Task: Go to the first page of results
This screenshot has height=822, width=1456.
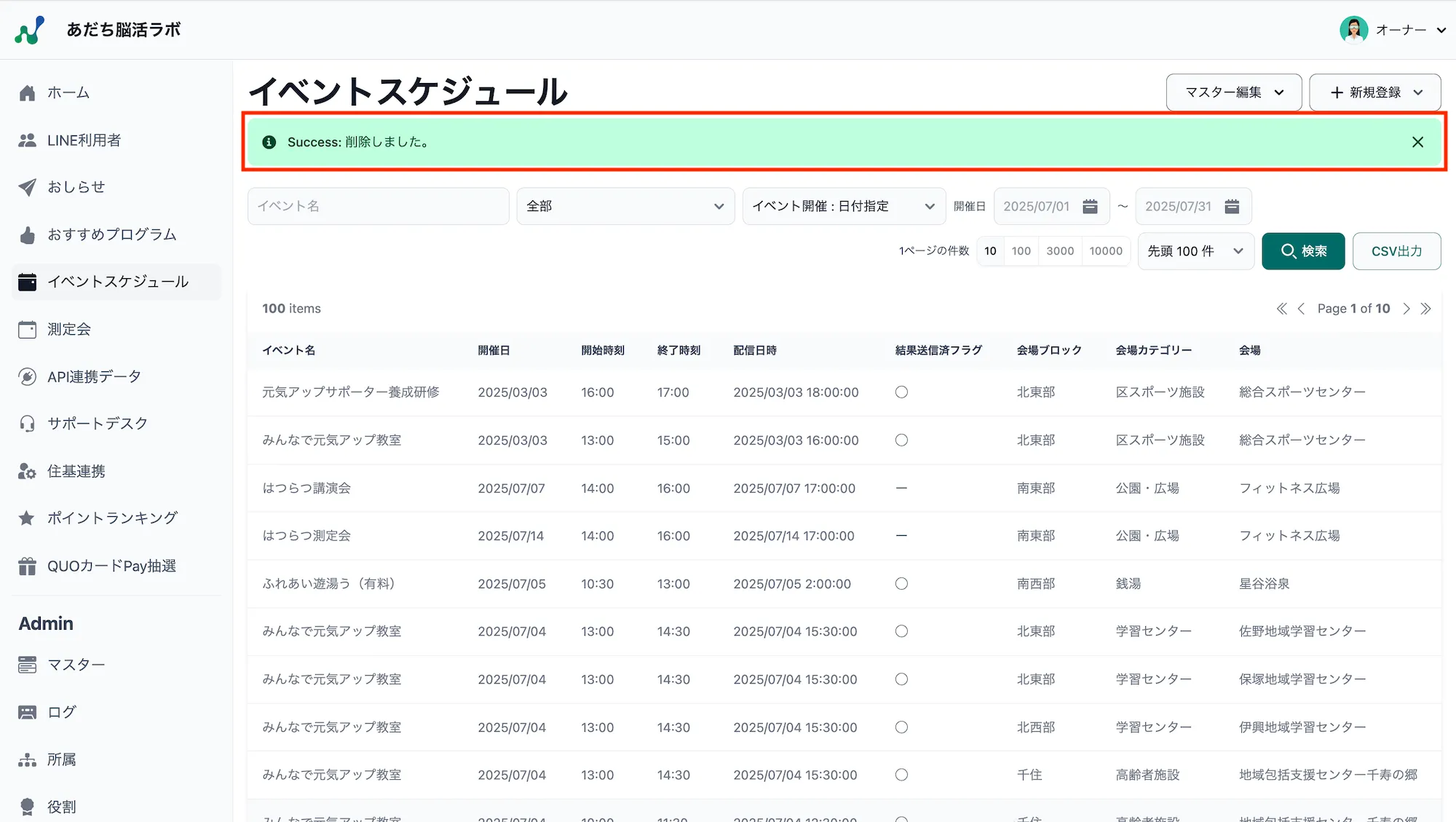Action: point(1281,309)
